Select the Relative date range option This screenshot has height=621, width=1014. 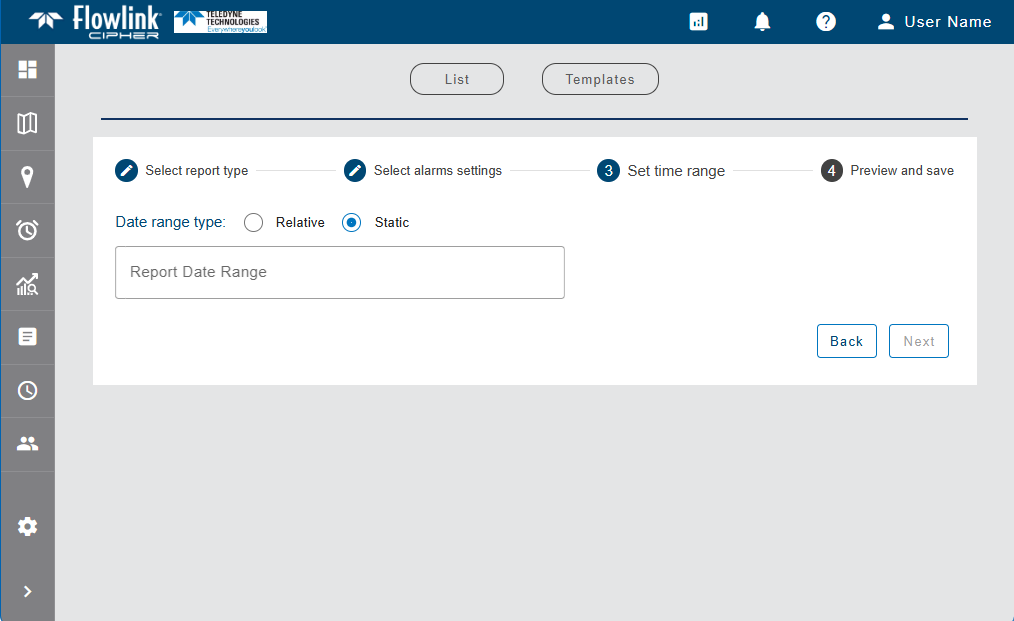pyautogui.click(x=253, y=223)
